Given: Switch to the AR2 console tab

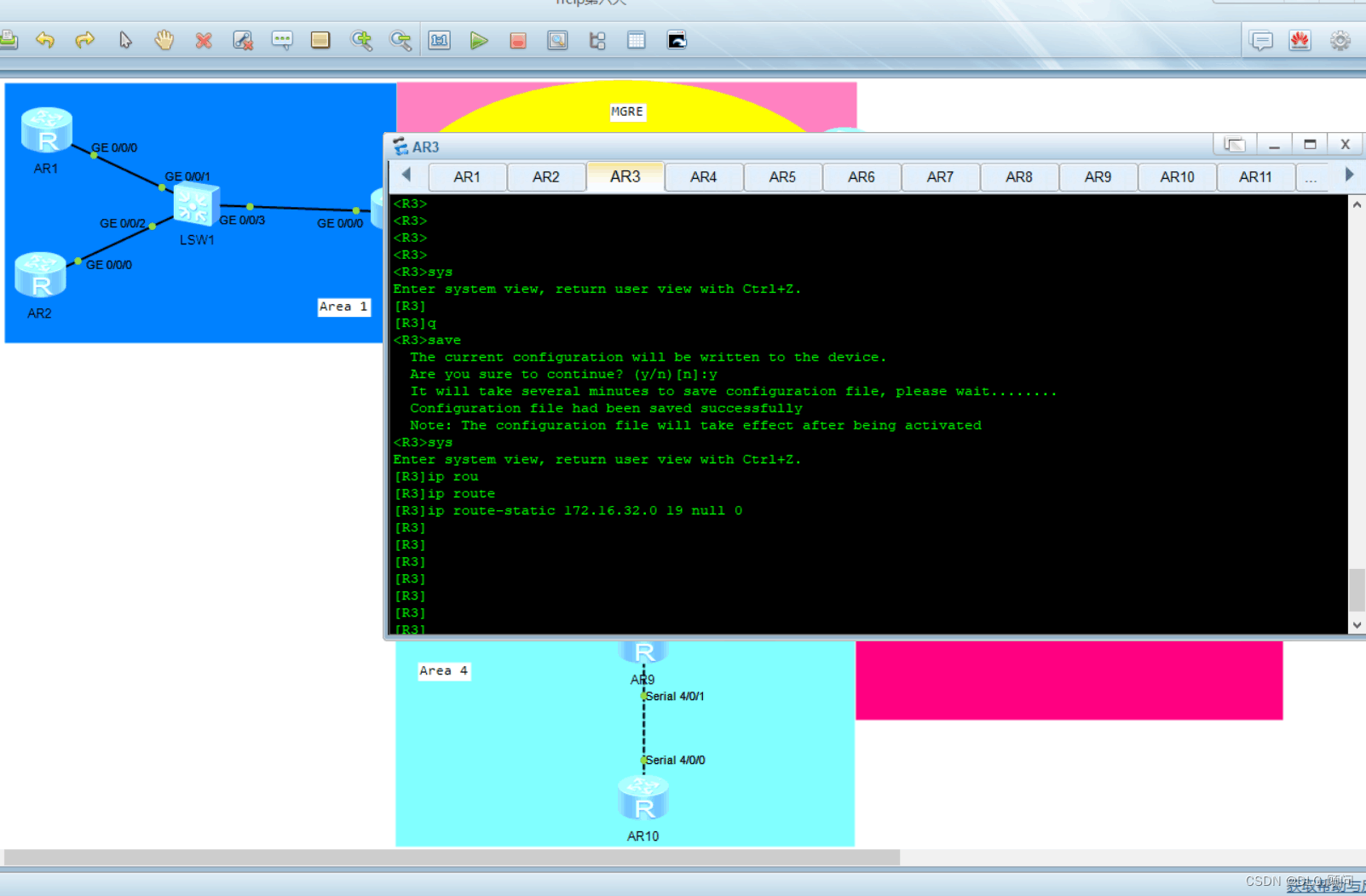Looking at the screenshot, I should (x=546, y=177).
